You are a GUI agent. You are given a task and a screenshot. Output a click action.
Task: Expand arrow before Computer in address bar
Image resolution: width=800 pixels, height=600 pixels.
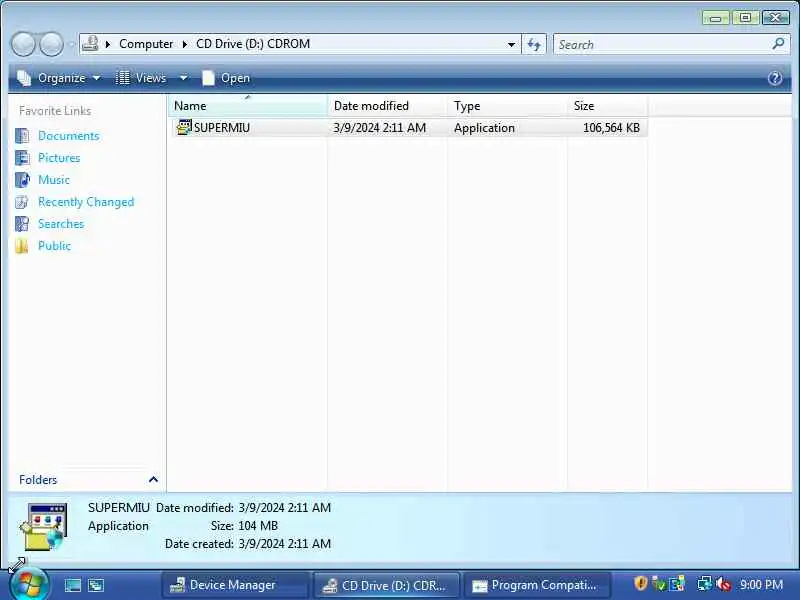pyautogui.click(x=108, y=44)
